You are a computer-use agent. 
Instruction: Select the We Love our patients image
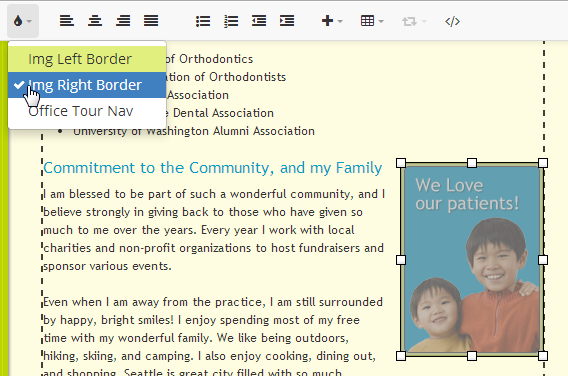pyautogui.click(x=472, y=259)
